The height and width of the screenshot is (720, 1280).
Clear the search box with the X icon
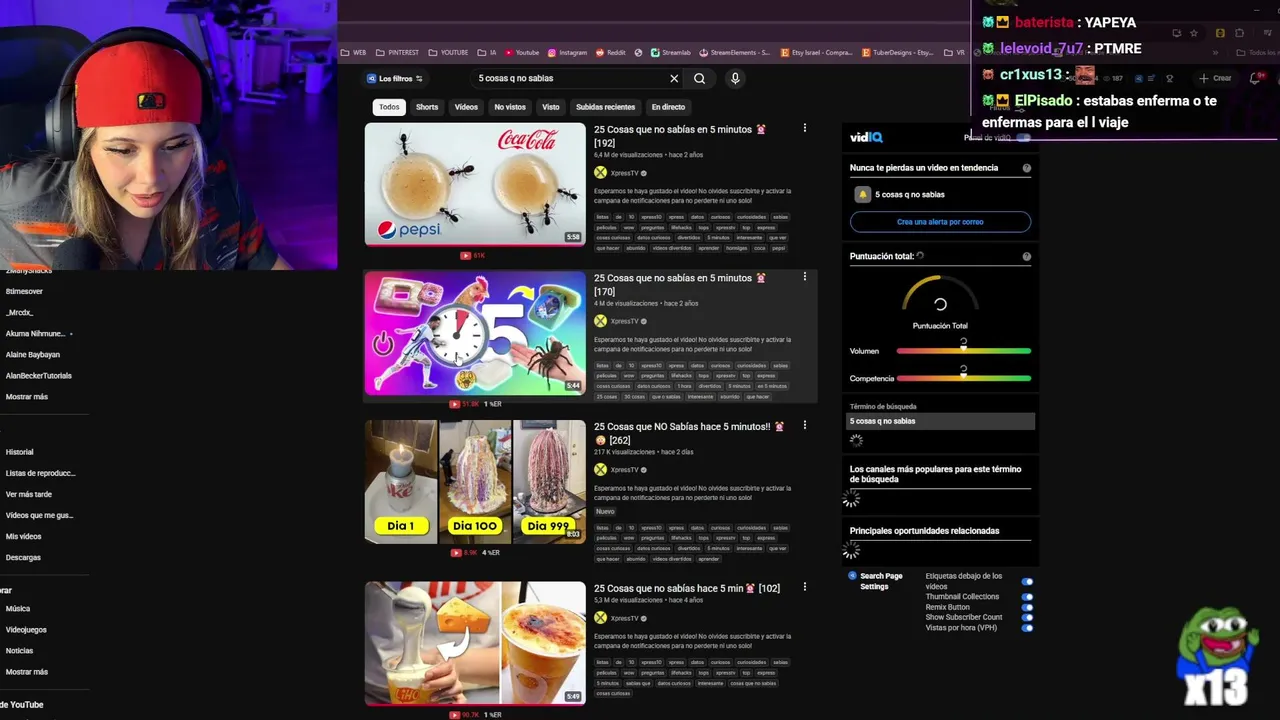click(674, 78)
